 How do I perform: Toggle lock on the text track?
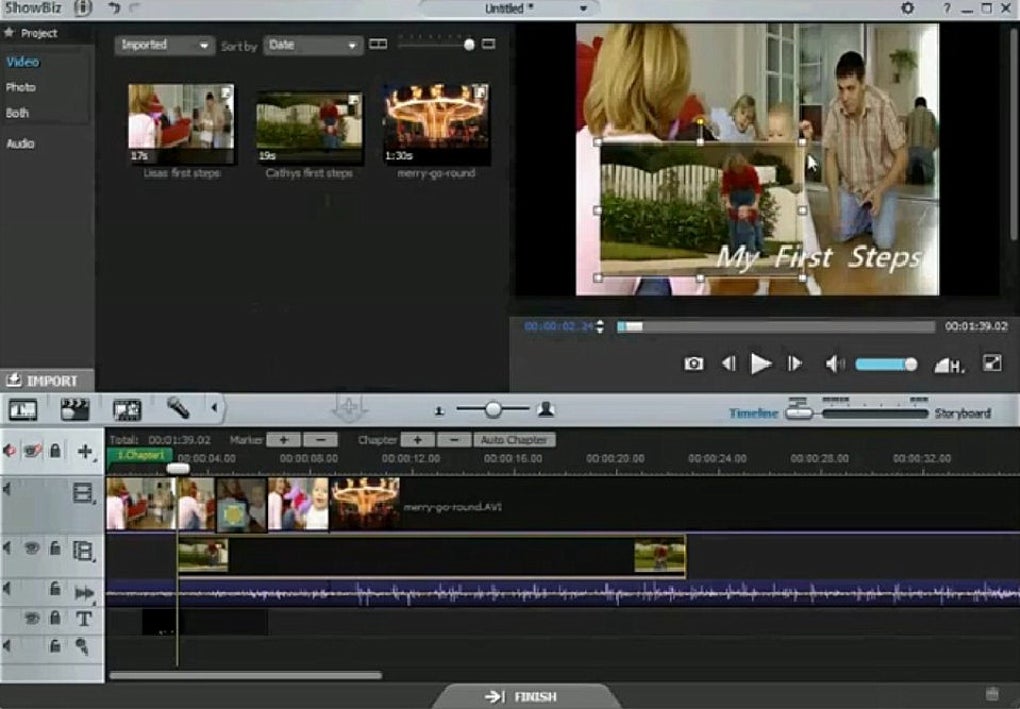(55, 617)
